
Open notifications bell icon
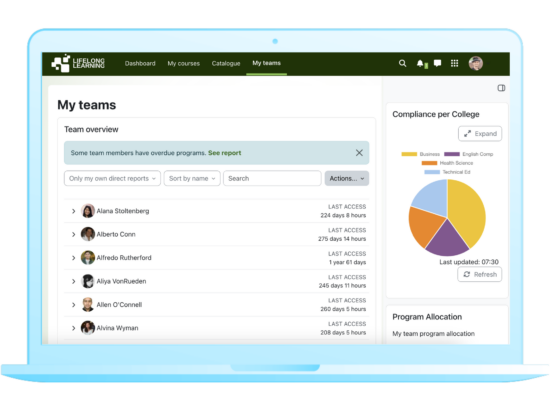tap(420, 63)
